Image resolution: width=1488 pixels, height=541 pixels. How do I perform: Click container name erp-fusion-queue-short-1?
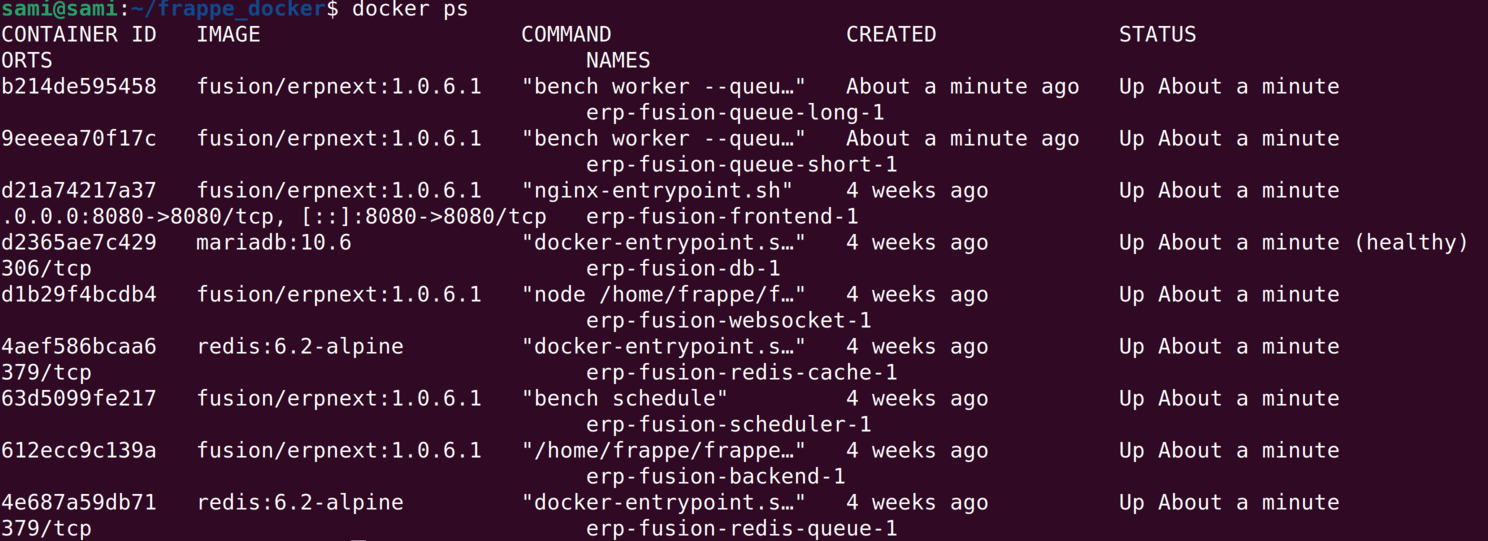[742, 165]
